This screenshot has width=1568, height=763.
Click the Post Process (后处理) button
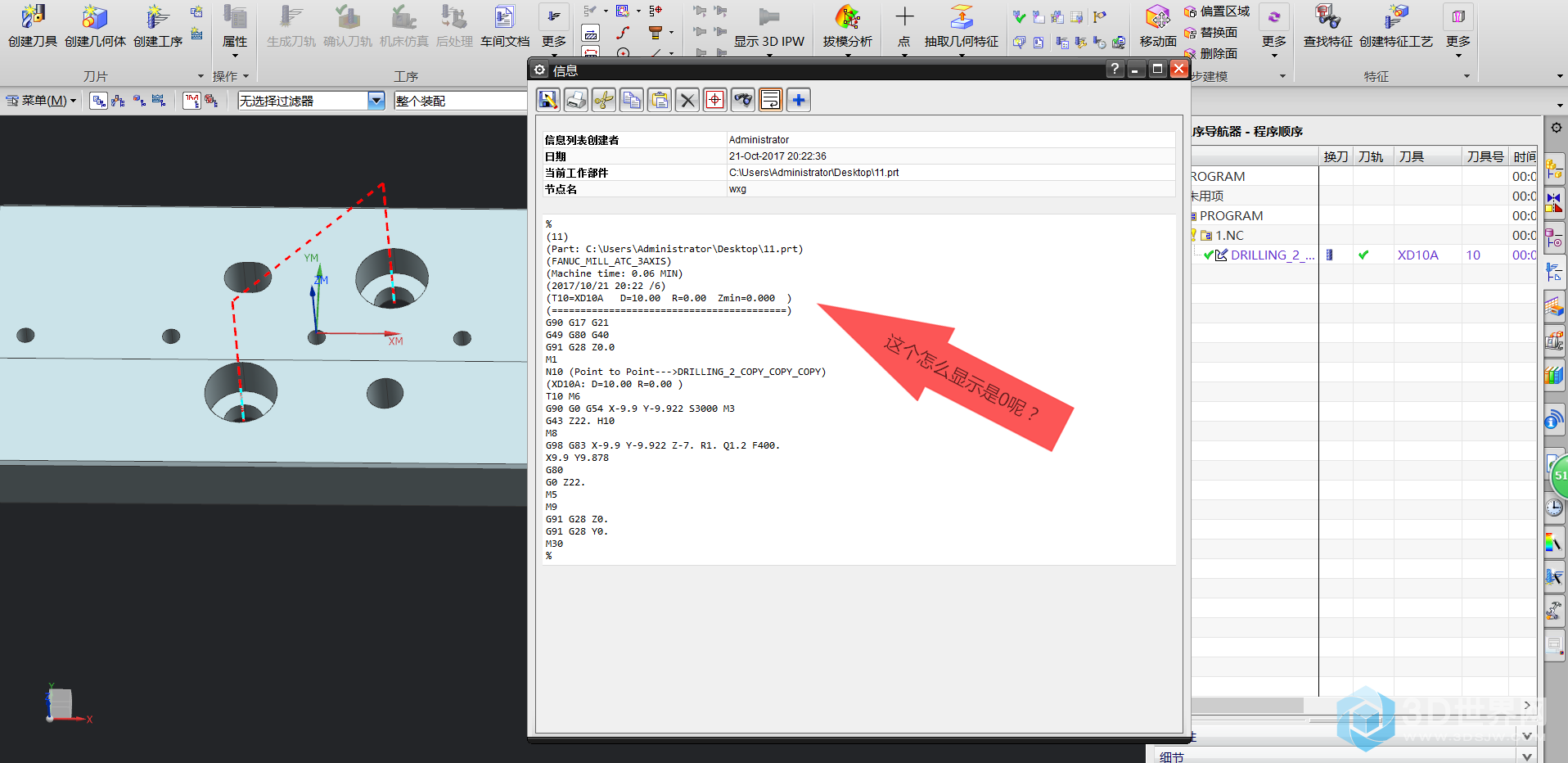(454, 27)
